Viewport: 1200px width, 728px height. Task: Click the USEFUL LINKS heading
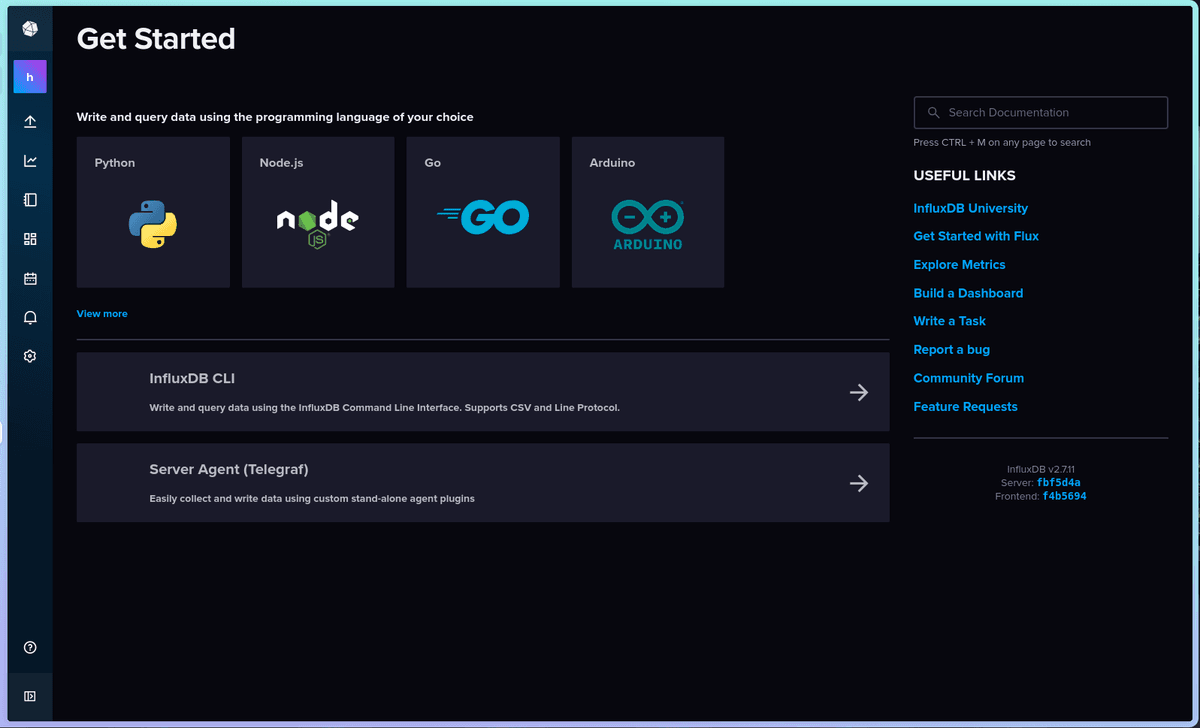pyautogui.click(x=964, y=175)
